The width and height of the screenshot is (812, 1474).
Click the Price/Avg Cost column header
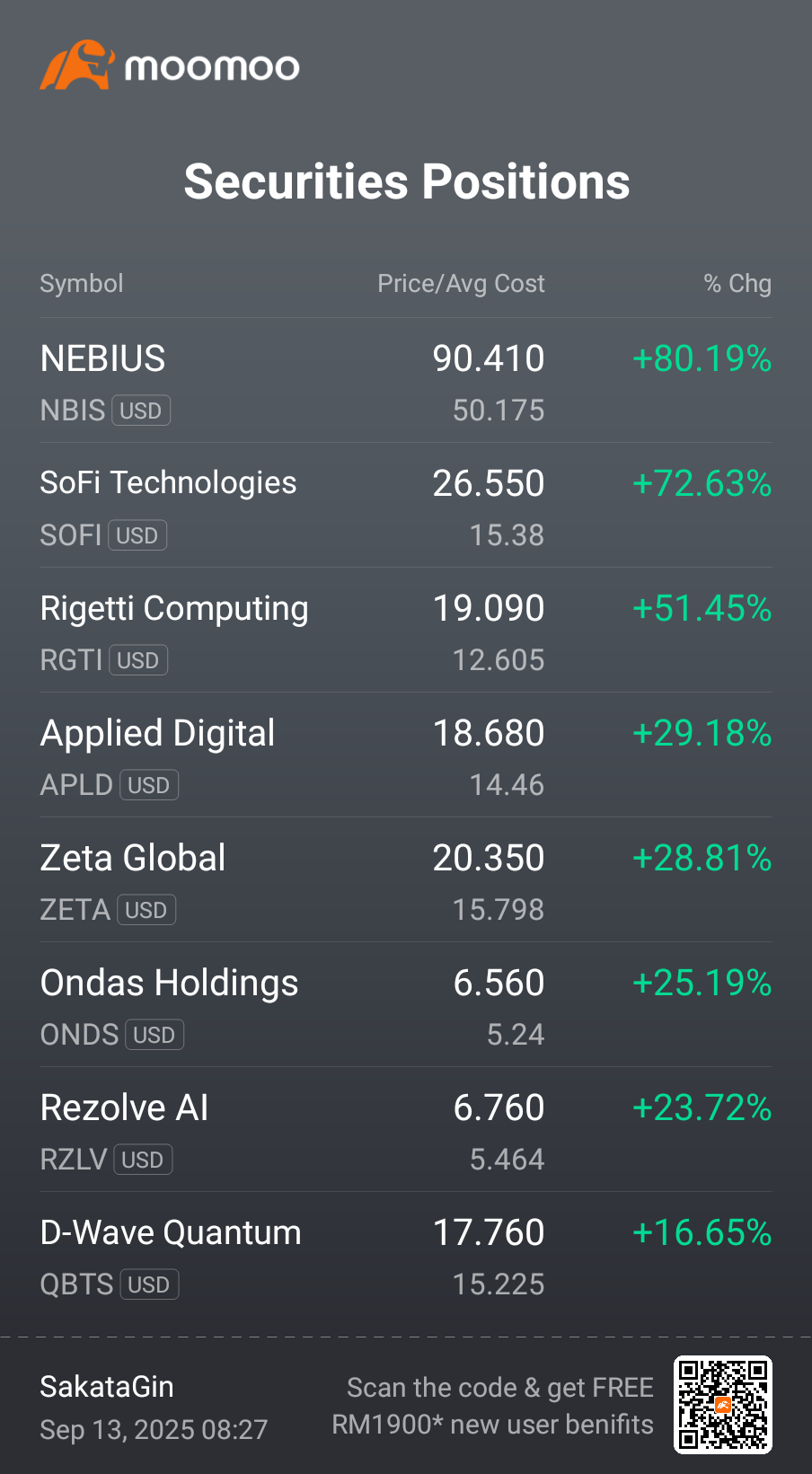(461, 284)
